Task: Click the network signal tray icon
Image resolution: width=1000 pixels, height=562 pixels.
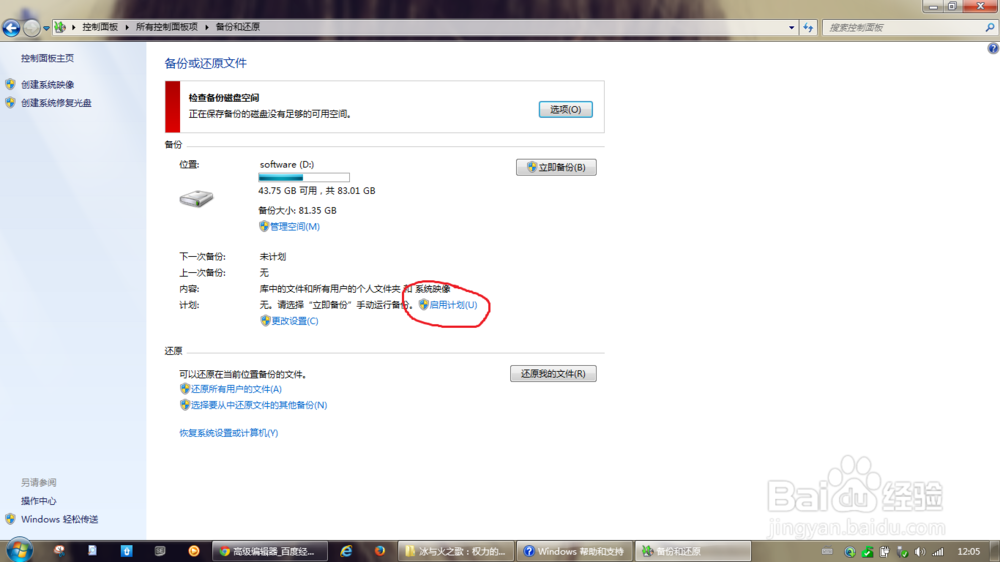Action: 938,552
